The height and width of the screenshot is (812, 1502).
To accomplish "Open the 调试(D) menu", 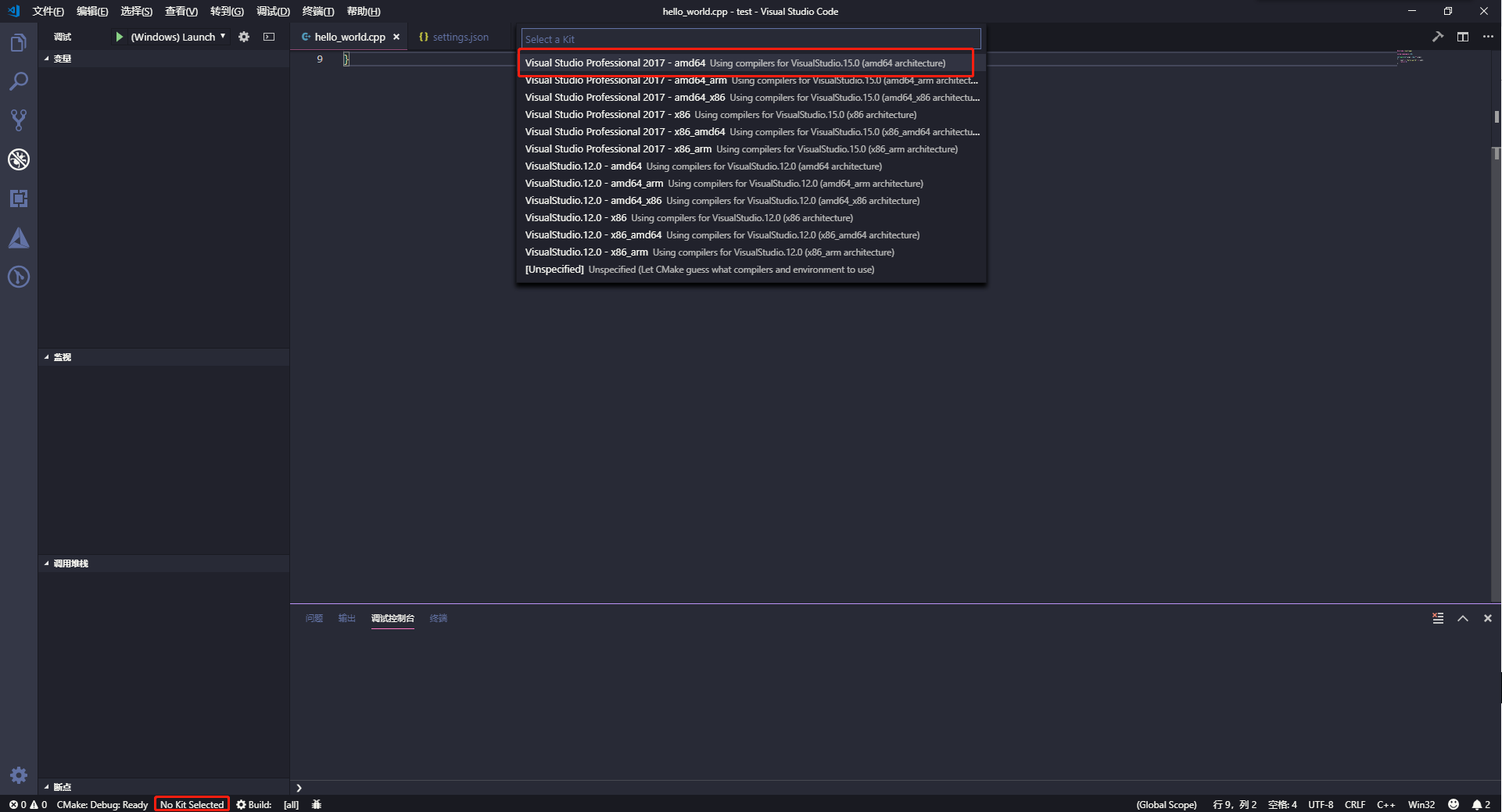I will [273, 12].
